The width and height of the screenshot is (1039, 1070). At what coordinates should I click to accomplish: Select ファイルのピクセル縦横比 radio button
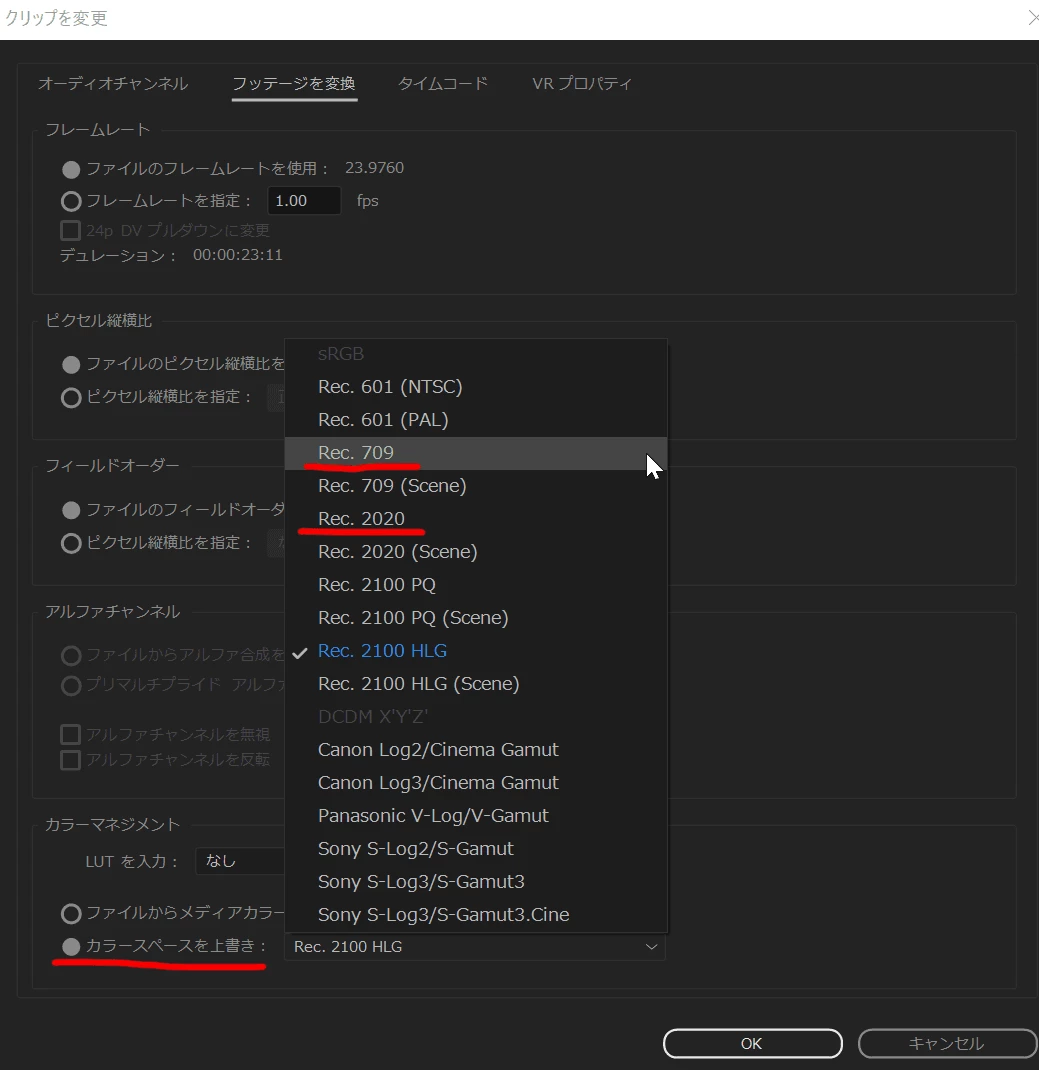point(71,364)
